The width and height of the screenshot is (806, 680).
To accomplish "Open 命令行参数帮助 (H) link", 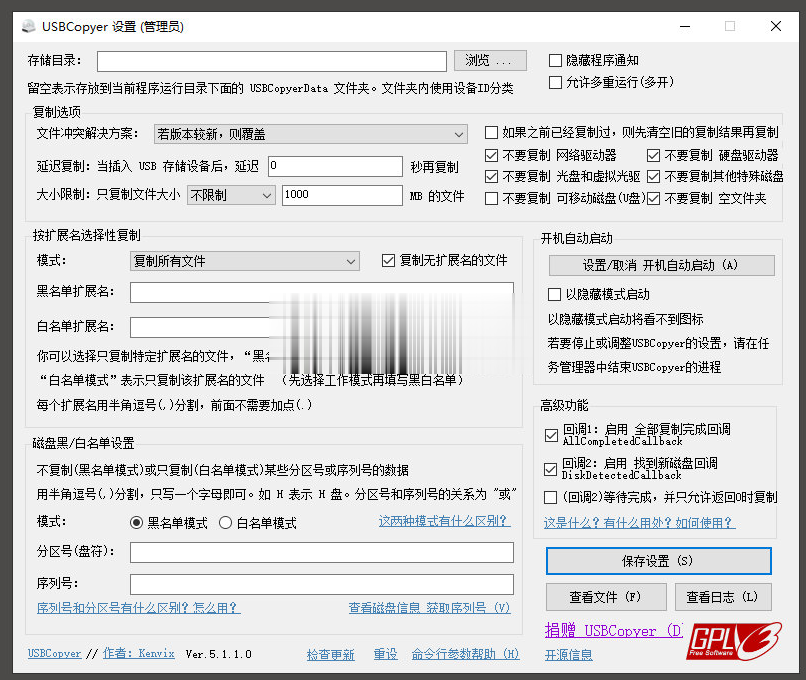I will tap(465, 654).
